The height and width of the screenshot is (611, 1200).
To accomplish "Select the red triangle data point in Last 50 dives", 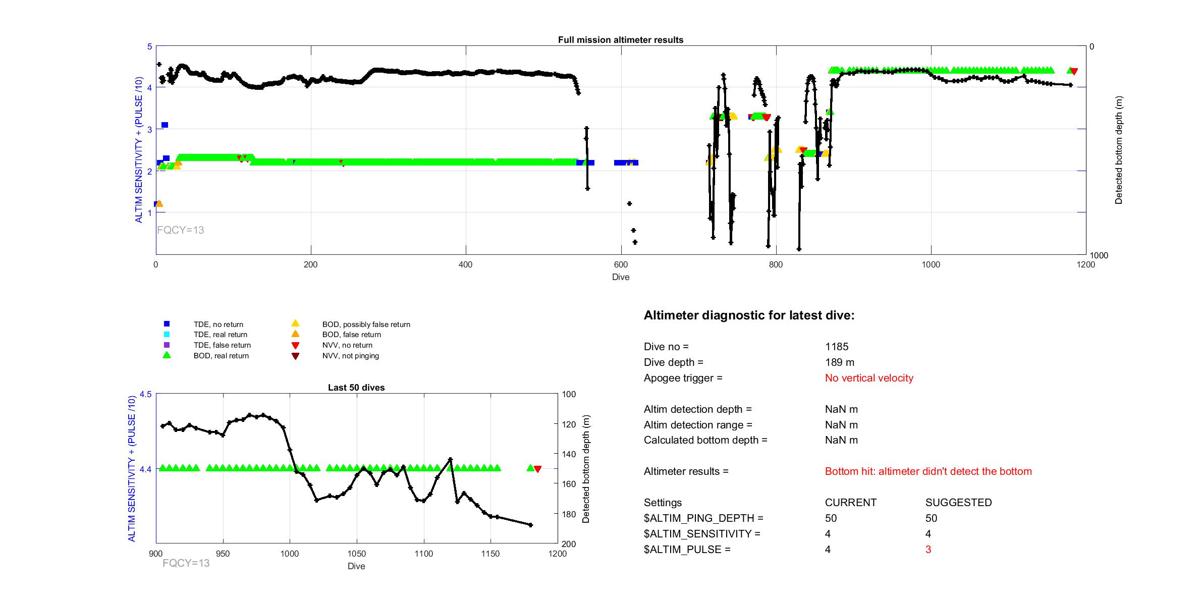I will pyautogui.click(x=538, y=468).
